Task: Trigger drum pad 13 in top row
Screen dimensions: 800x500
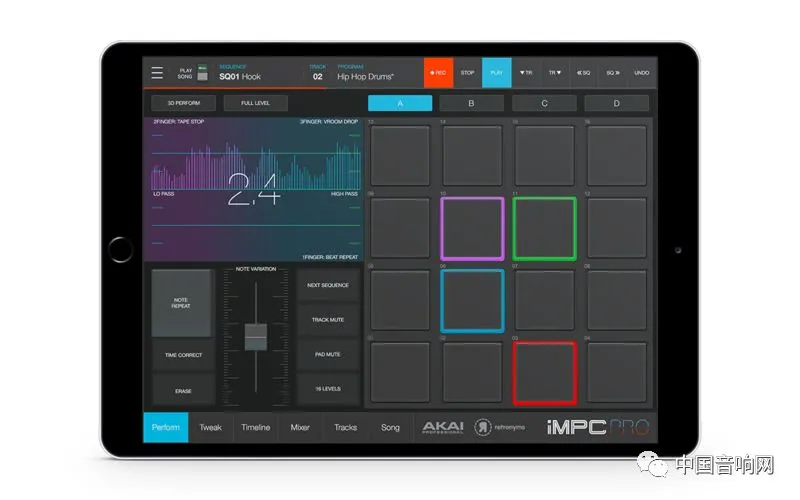Action: (x=400, y=156)
